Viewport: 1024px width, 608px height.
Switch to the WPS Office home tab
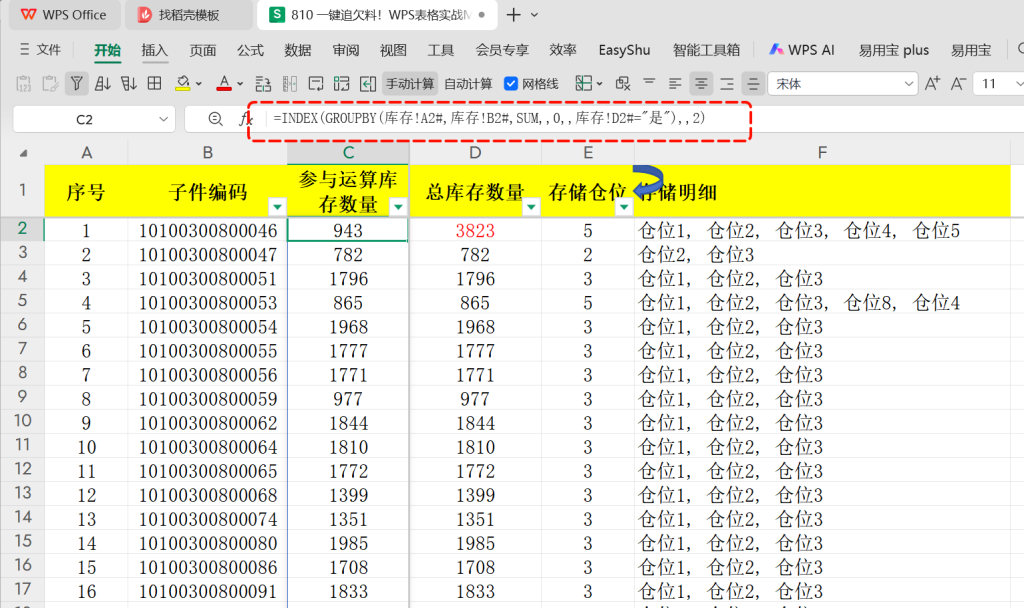click(64, 14)
